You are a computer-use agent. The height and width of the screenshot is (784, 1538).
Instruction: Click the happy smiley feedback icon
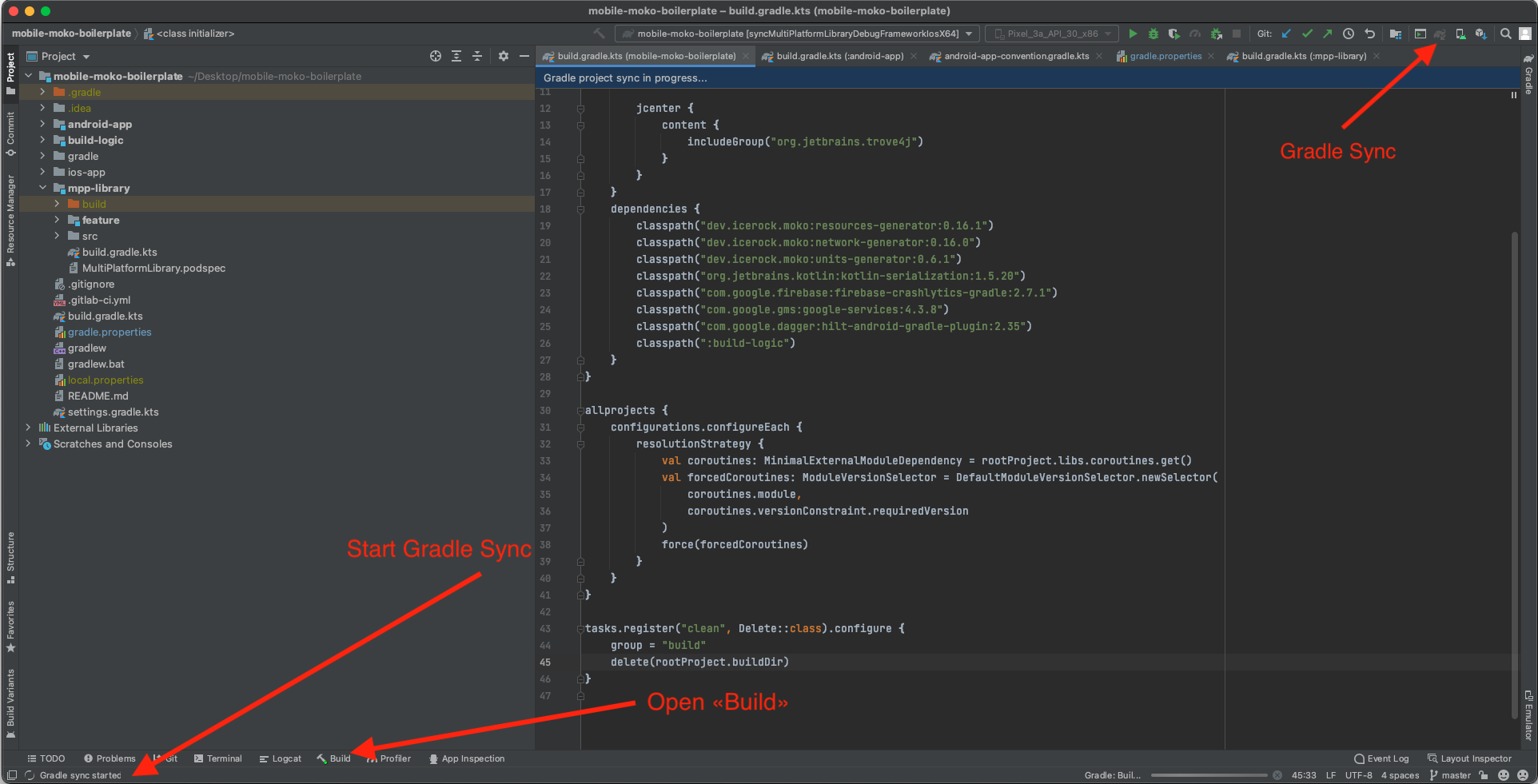coord(1504,775)
